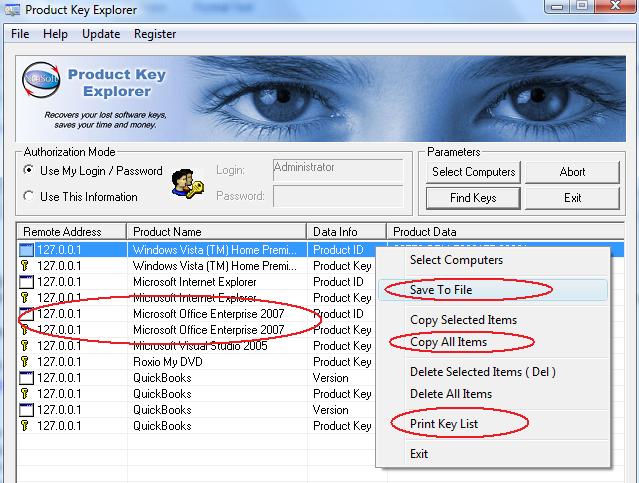639x483 pixels.
Task: Click the Product Key Explorer title bar icon
Action: (x=11, y=9)
